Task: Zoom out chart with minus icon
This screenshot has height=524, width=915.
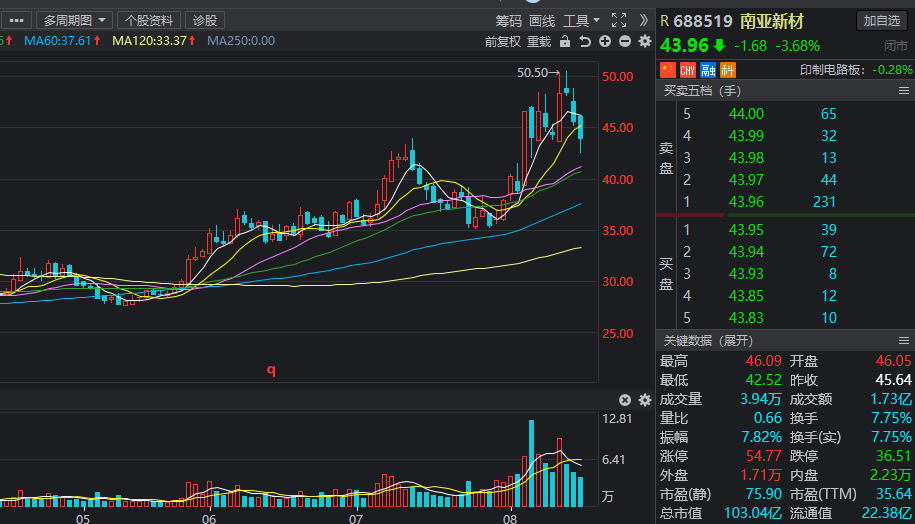Action: [x=625, y=42]
